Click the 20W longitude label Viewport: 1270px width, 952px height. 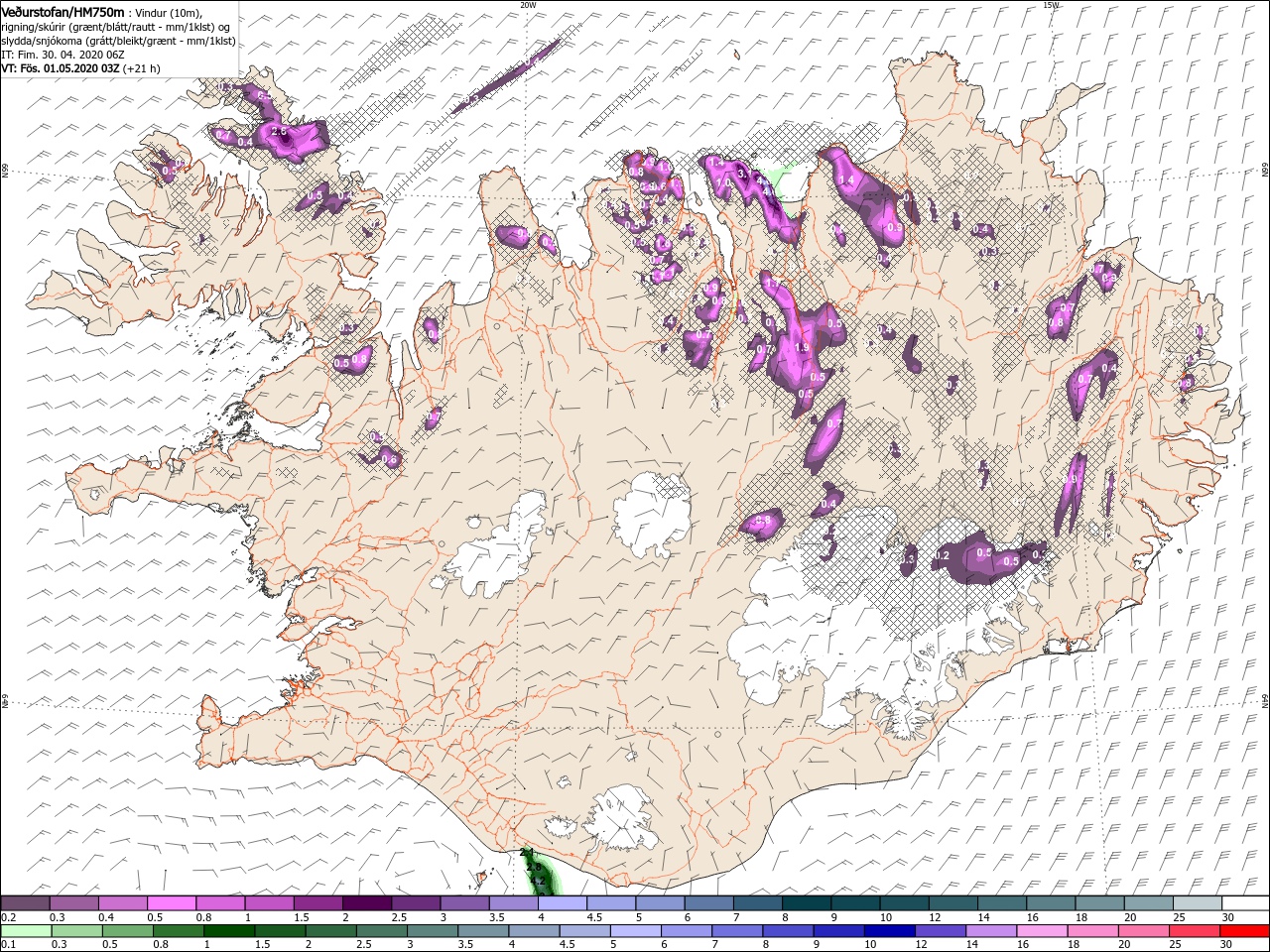pos(527,5)
